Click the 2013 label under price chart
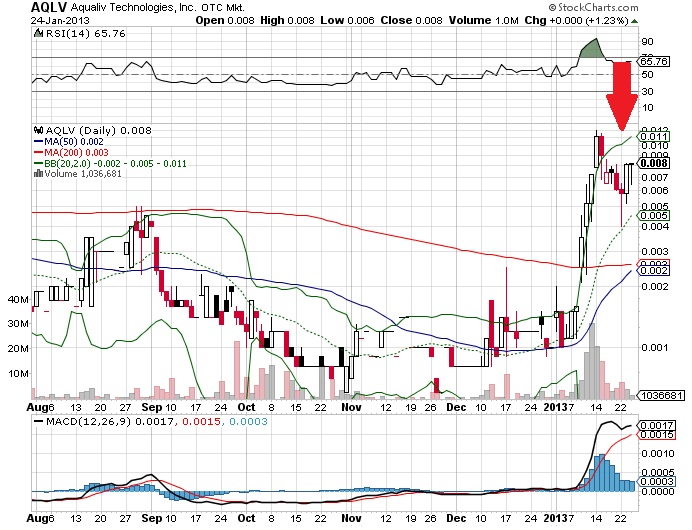The image size is (692, 530). pos(555,407)
